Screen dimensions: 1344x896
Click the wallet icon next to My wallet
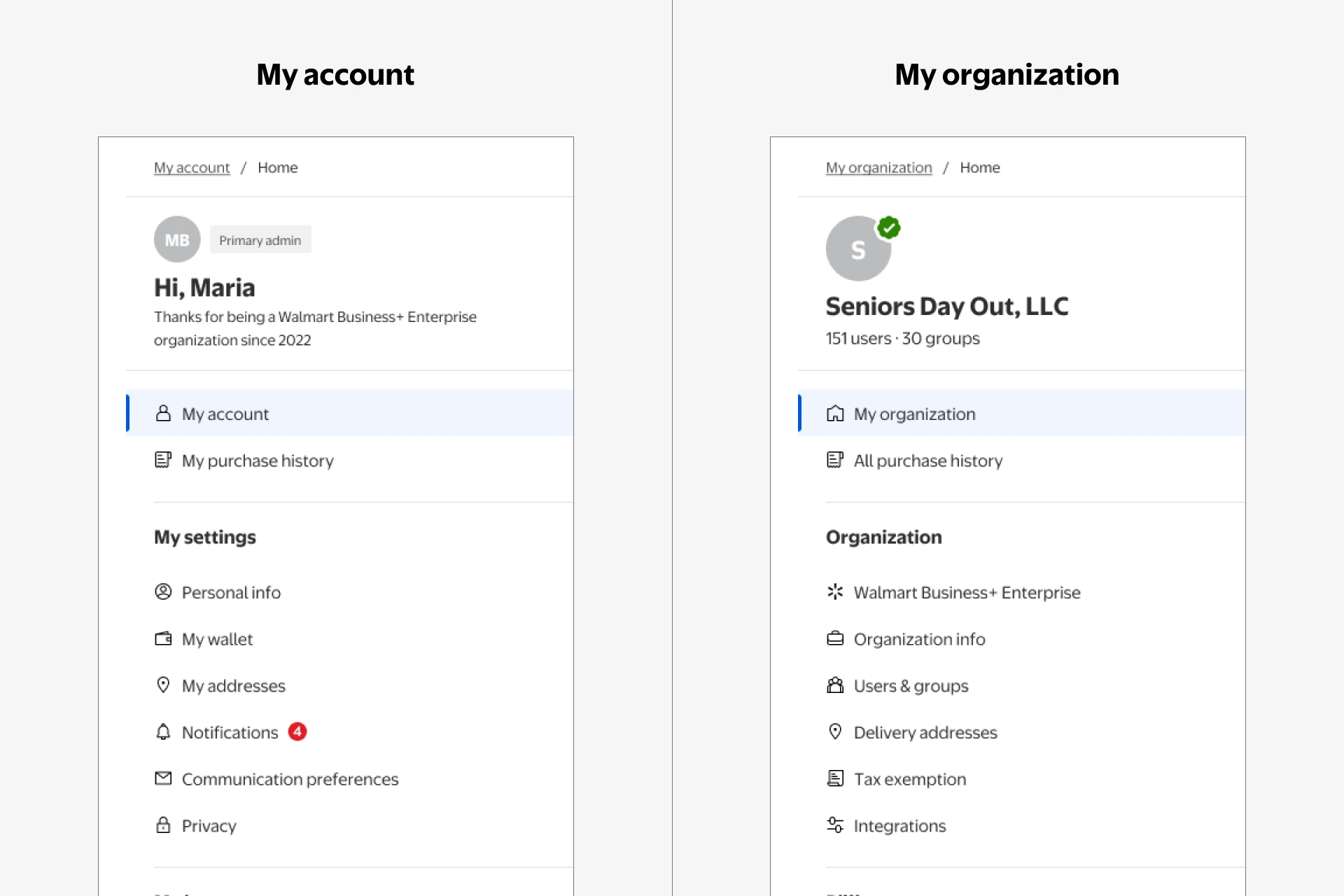click(163, 638)
